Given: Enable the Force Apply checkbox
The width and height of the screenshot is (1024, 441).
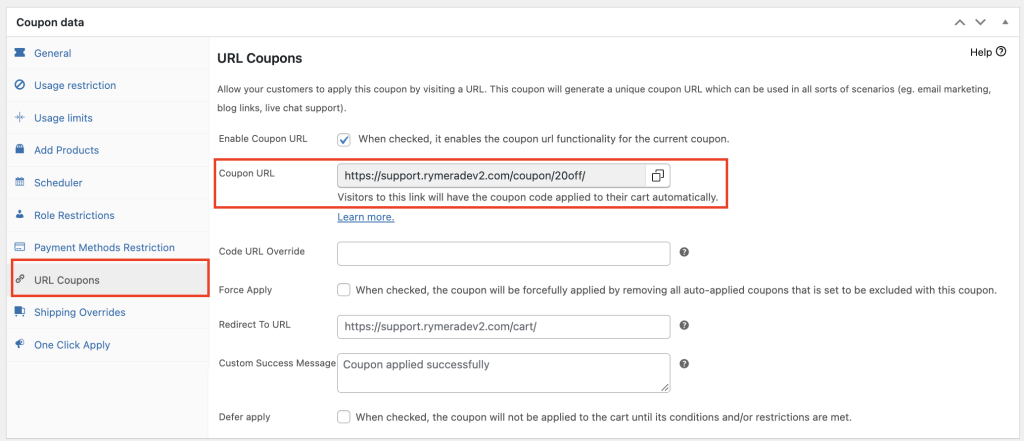Looking at the screenshot, I should coord(344,290).
